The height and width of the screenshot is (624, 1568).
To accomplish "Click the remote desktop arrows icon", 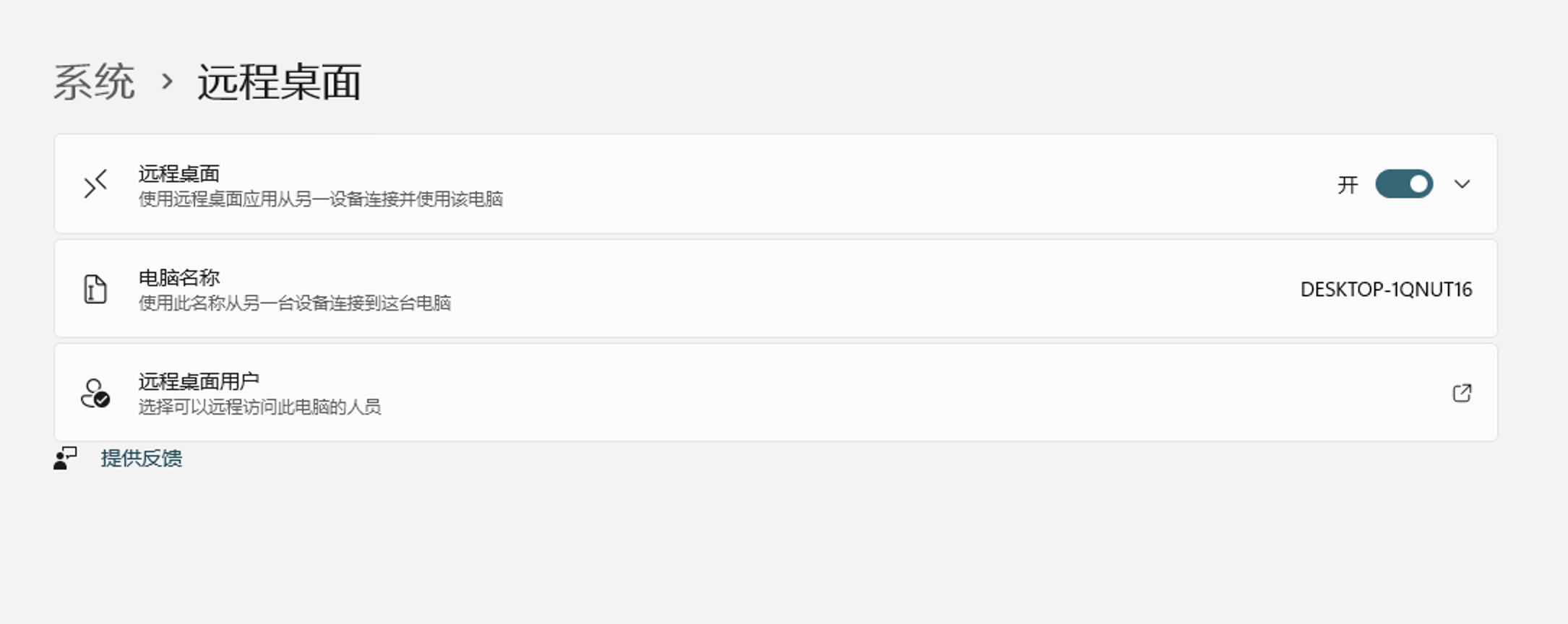I will coord(95,184).
